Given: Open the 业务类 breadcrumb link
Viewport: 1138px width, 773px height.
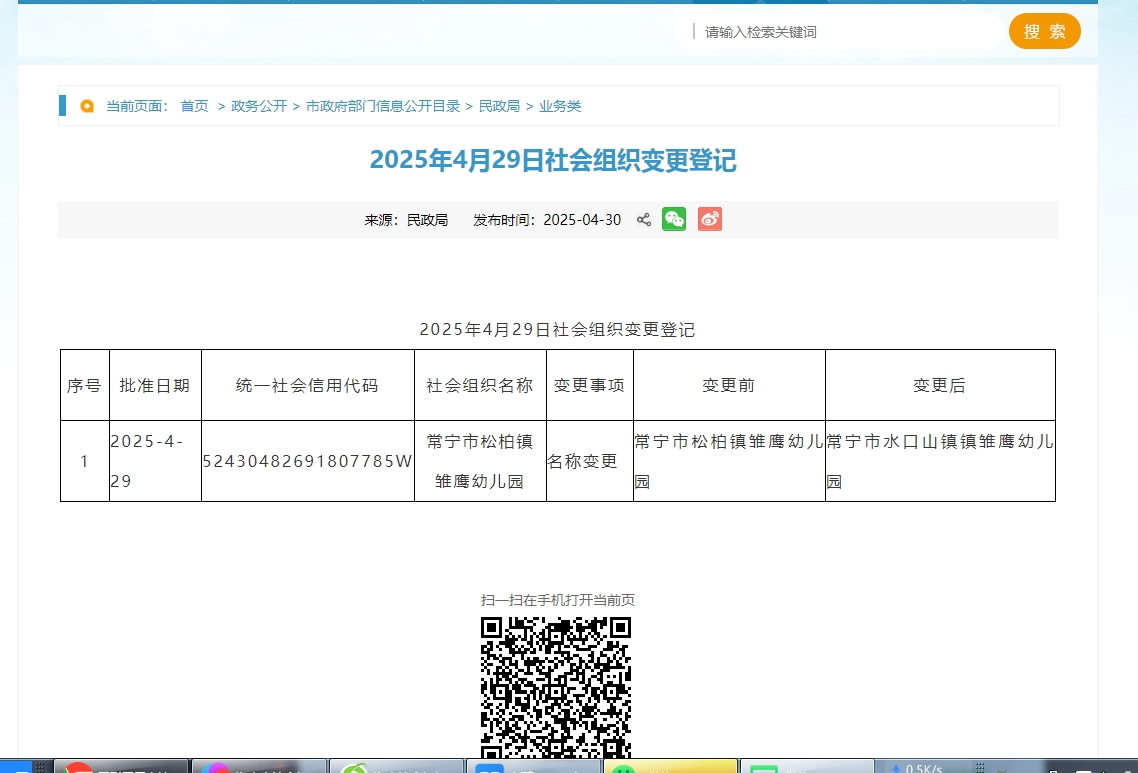Looking at the screenshot, I should coord(560,106).
